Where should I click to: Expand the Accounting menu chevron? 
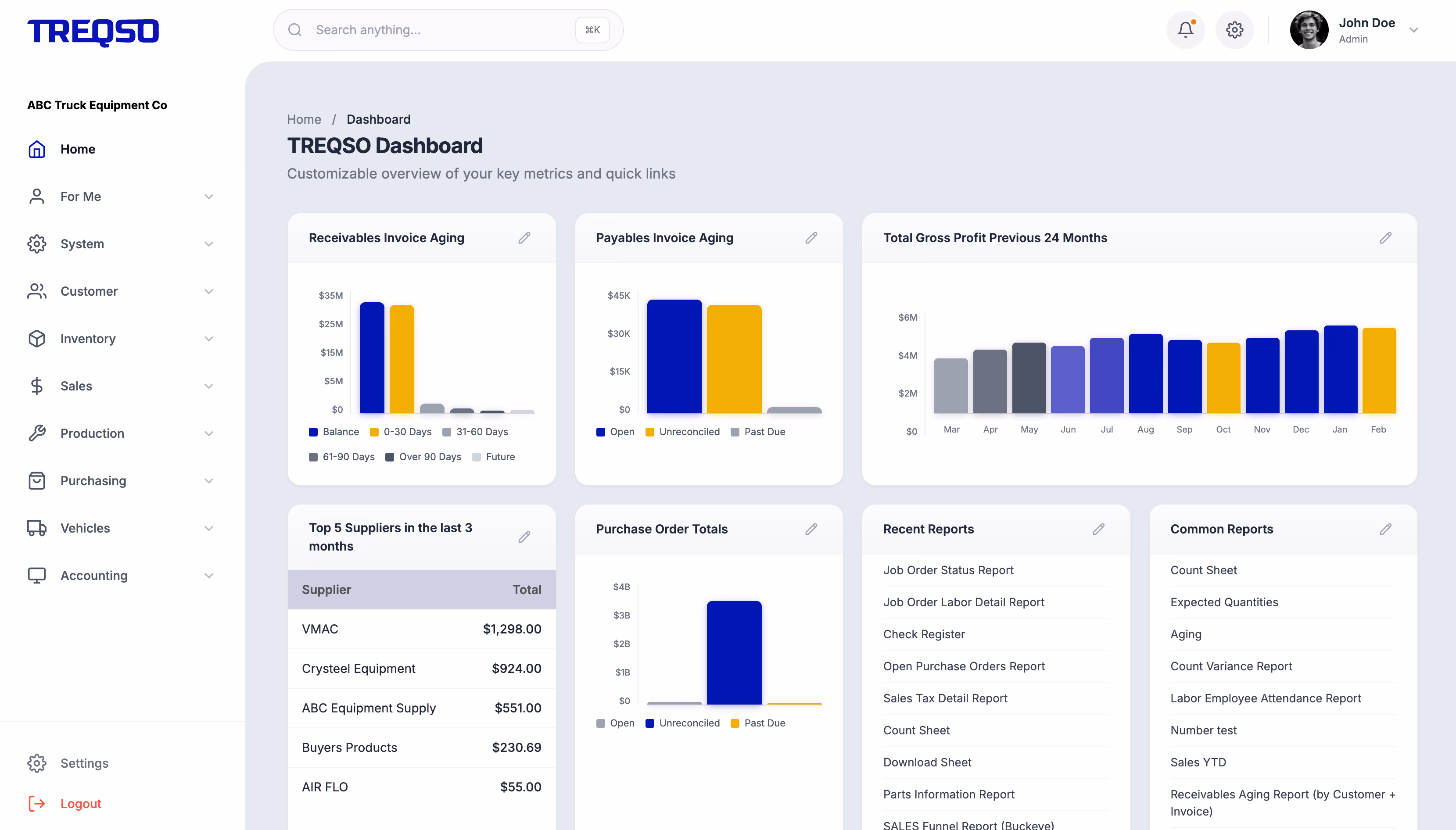[208, 576]
